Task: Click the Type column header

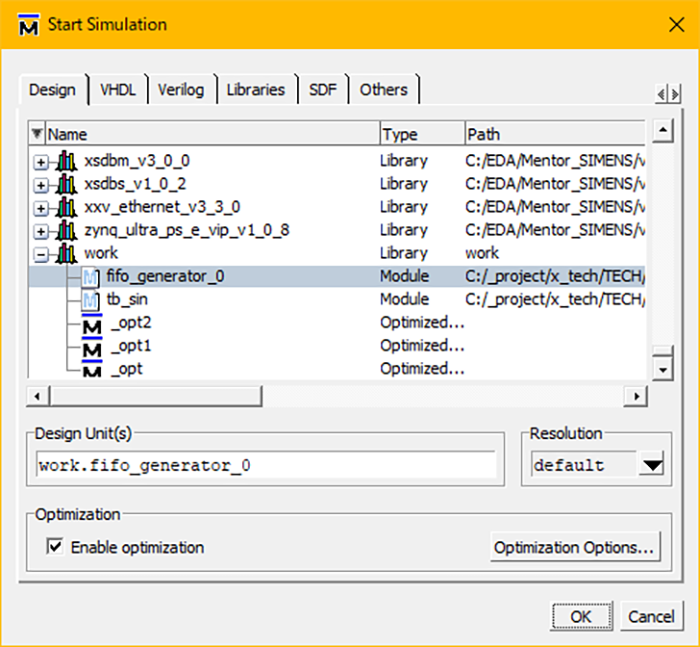Action: tap(422, 134)
